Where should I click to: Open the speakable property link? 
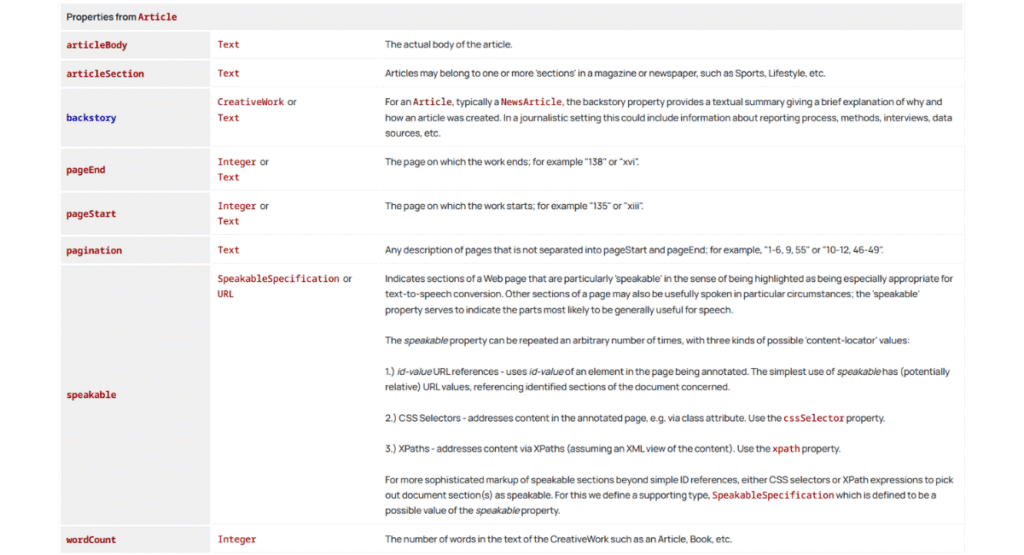click(91, 395)
